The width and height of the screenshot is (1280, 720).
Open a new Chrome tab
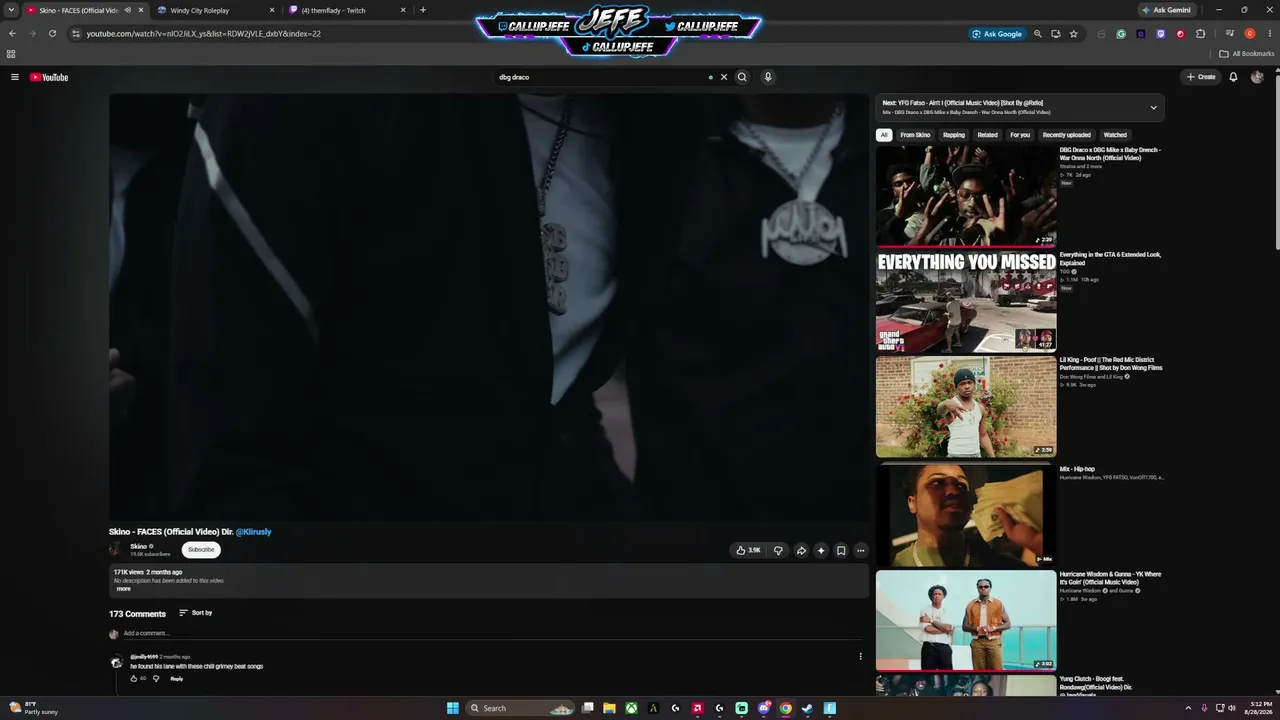[x=423, y=10]
